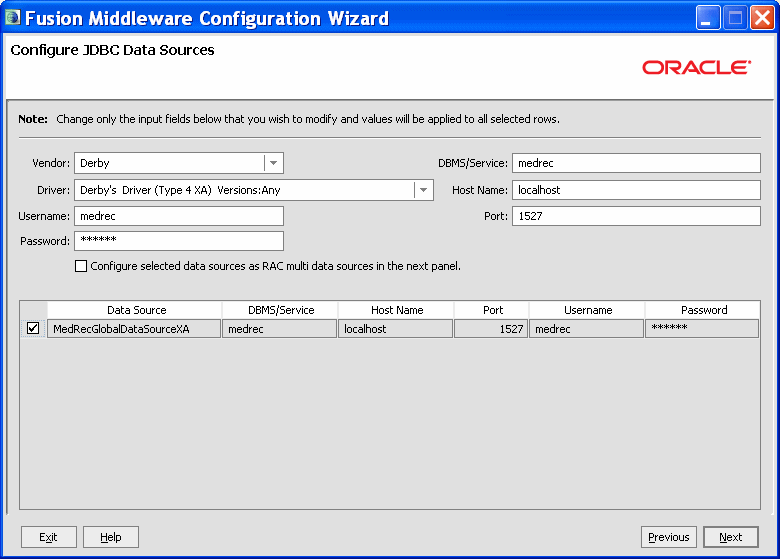This screenshot has width=780, height=559.
Task: Click the 1527 port table cell
Action: pyautogui.click(x=491, y=329)
